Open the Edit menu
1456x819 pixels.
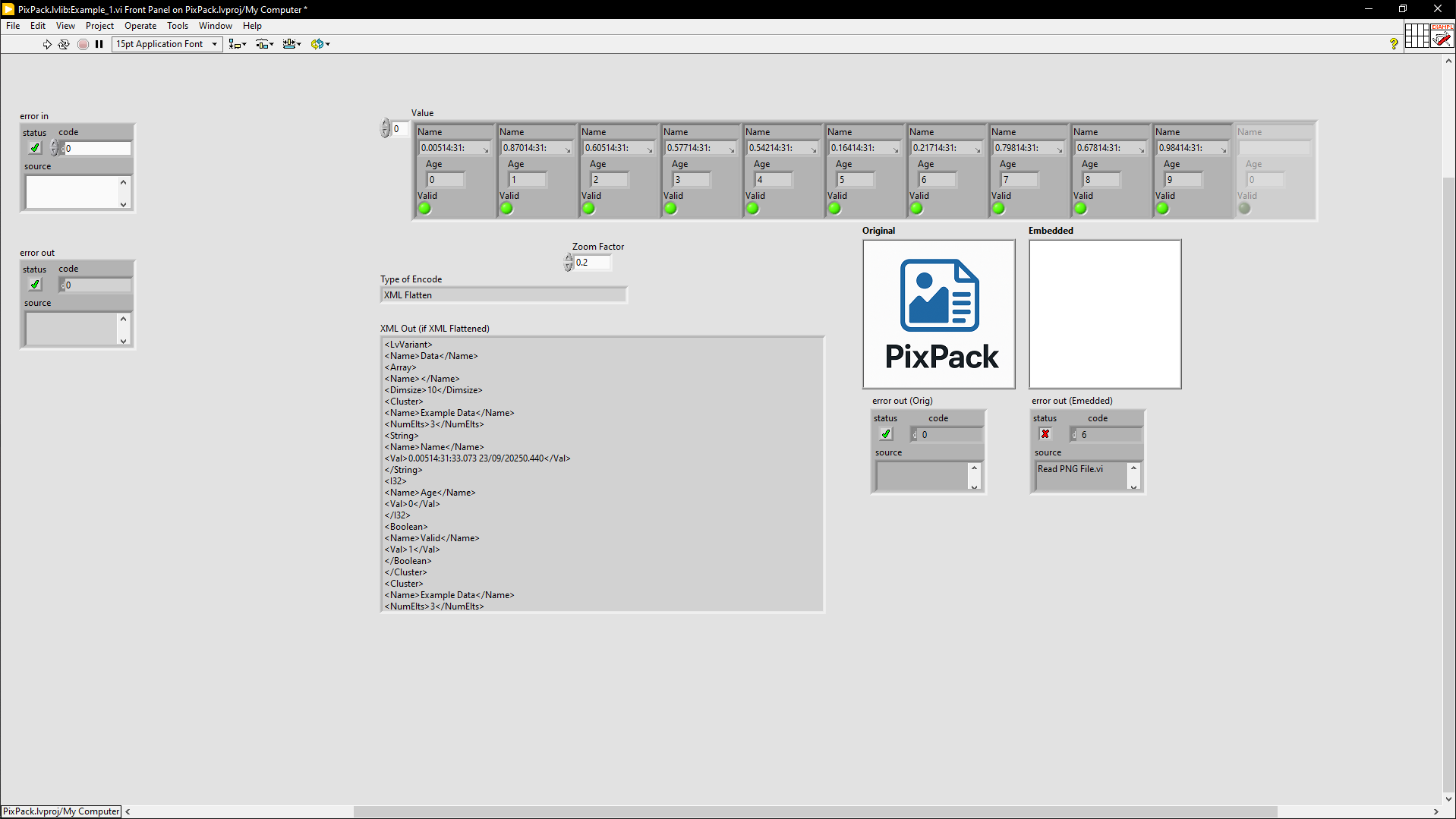pyautogui.click(x=38, y=26)
